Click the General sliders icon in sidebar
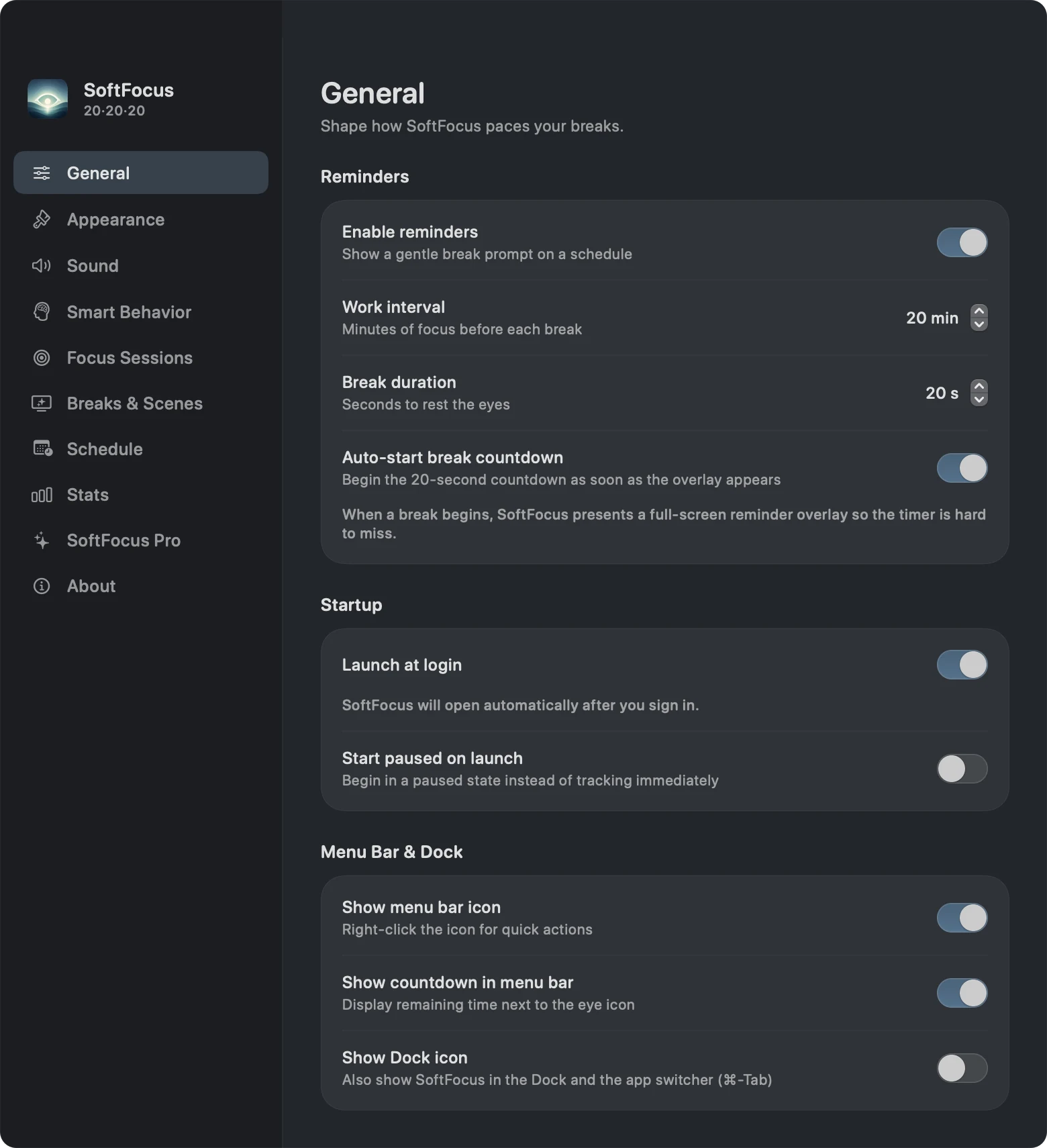Screen dimensions: 1047x1148 click(x=42, y=173)
